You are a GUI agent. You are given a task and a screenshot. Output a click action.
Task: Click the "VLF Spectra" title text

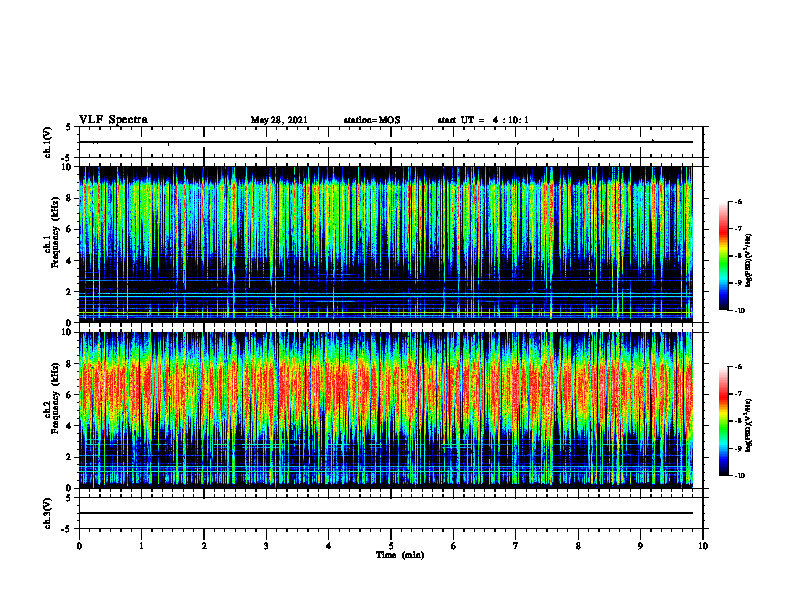point(113,120)
